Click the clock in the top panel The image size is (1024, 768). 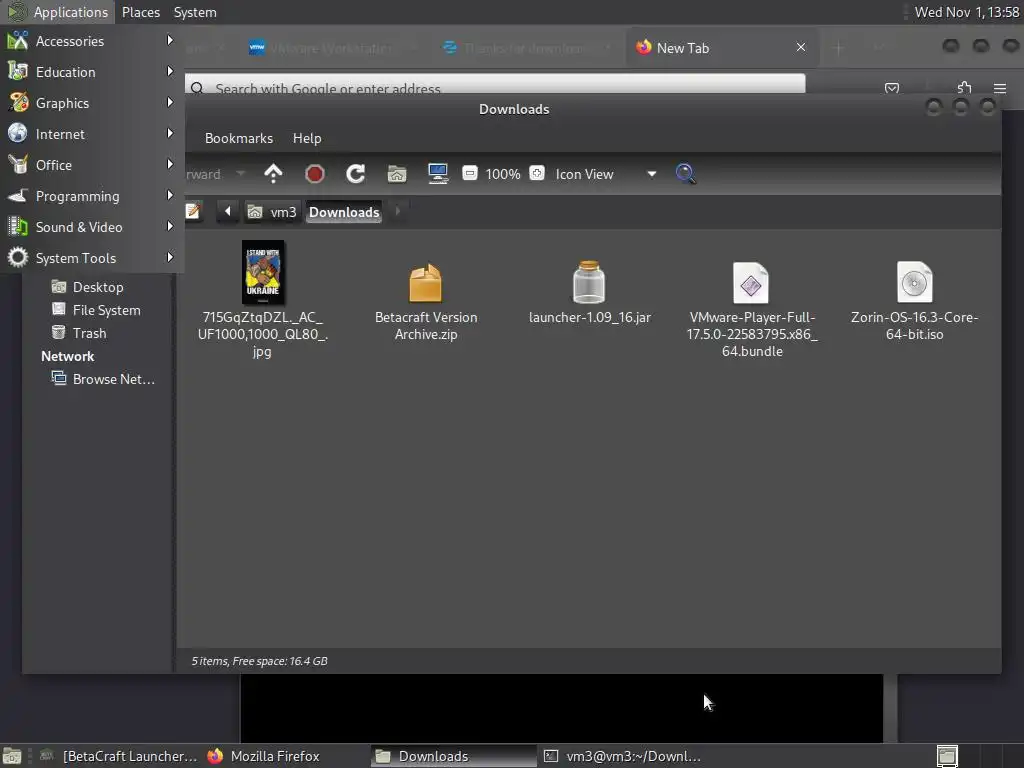(x=966, y=12)
